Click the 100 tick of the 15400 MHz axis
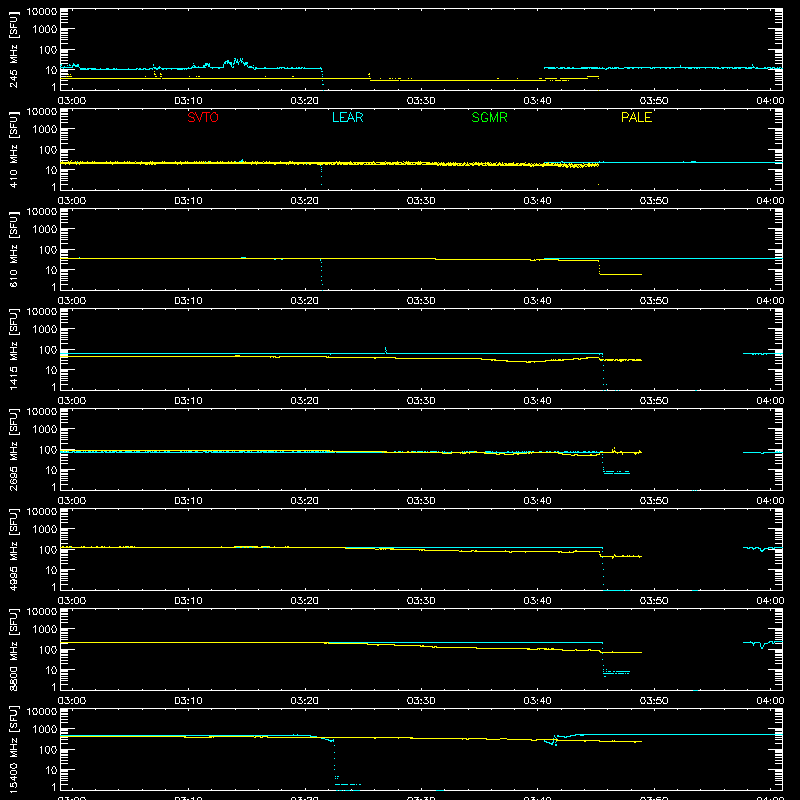Viewport: 800px width, 800px height. [x=48, y=750]
